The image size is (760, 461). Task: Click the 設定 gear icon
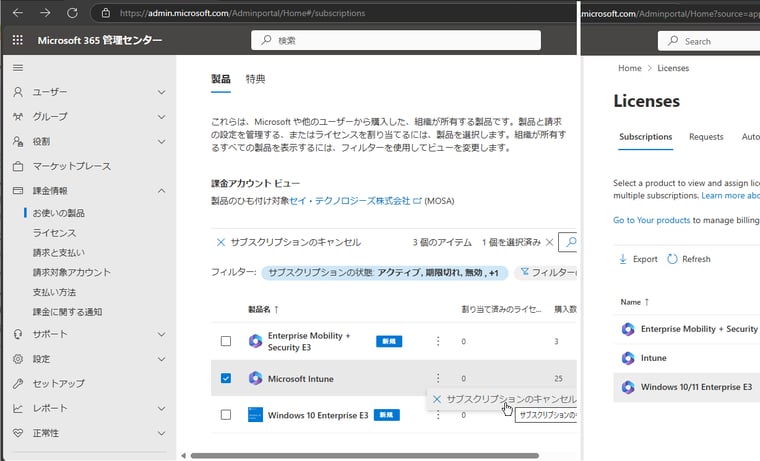[18, 359]
